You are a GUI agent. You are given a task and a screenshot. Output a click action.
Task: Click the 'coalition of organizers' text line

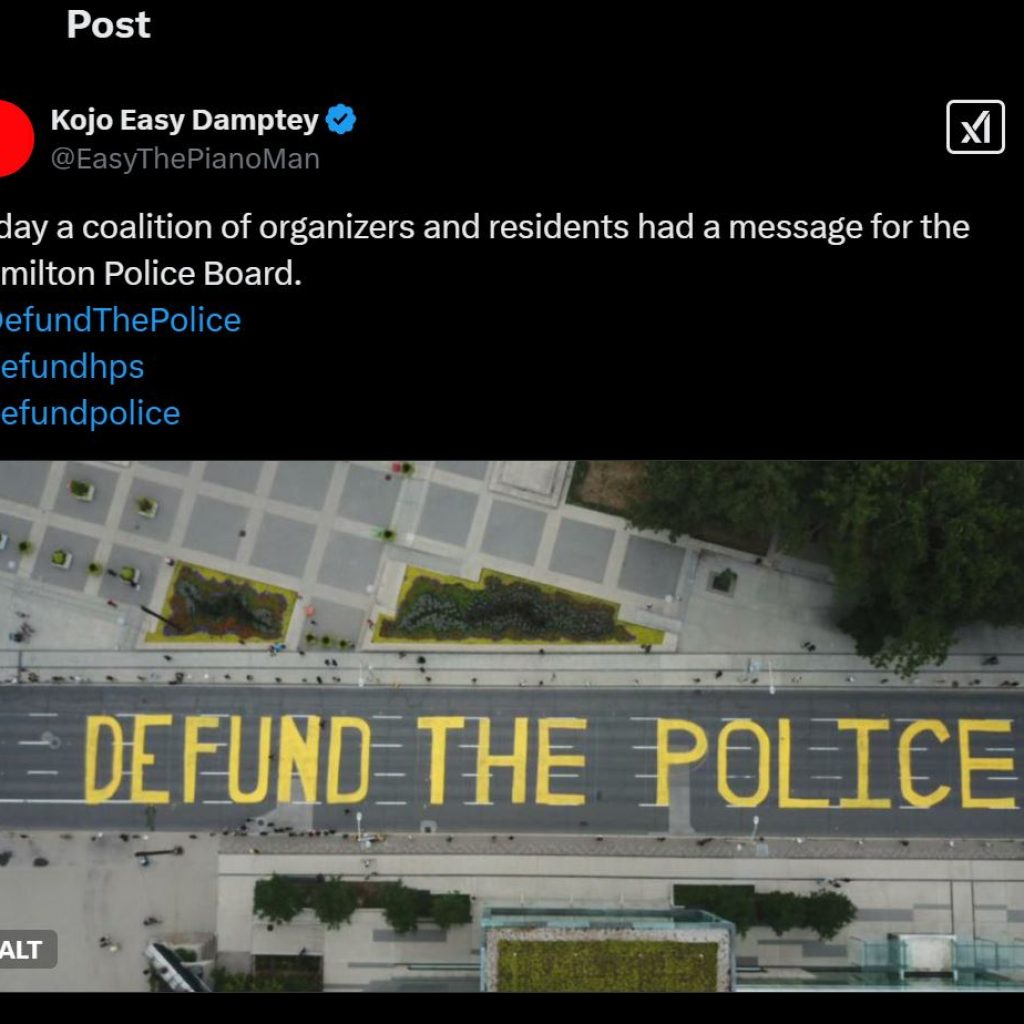(x=485, y=227)
